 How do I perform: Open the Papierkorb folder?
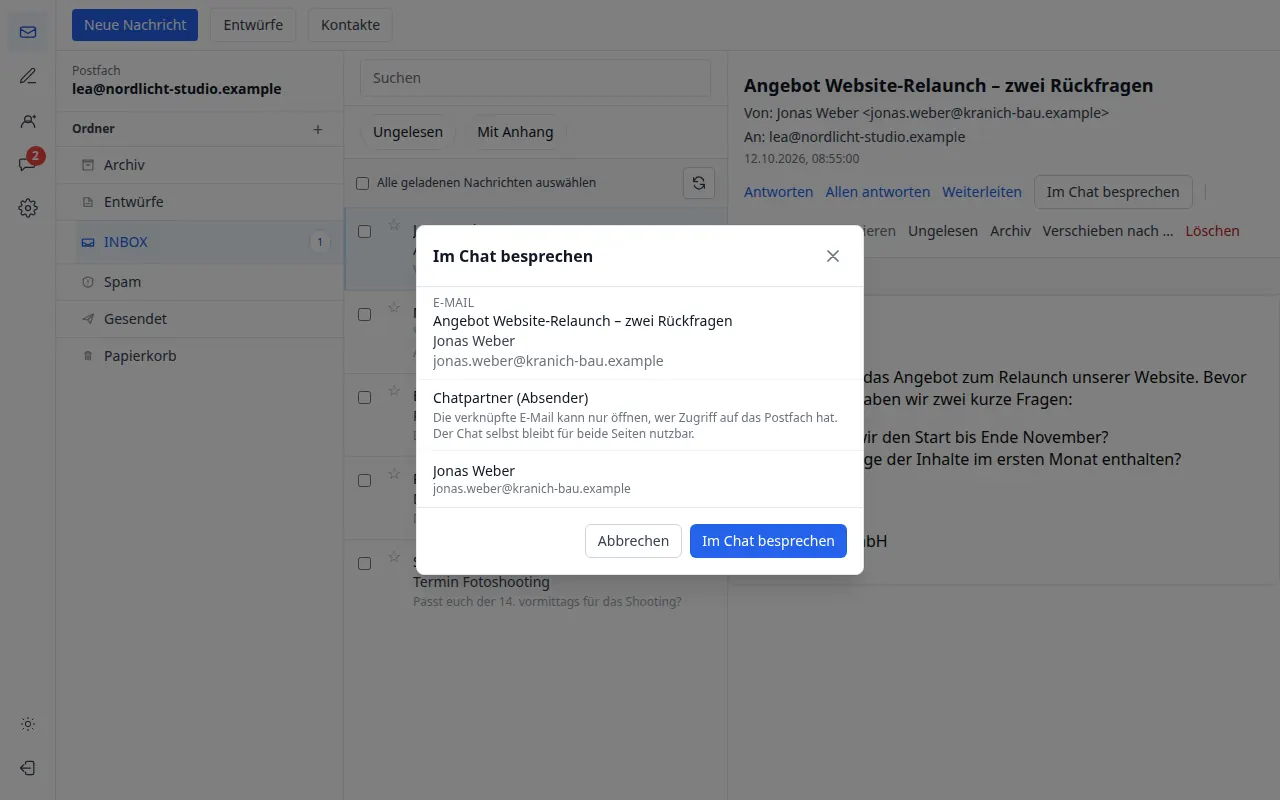pyautogui.click(x=199, y=356)
